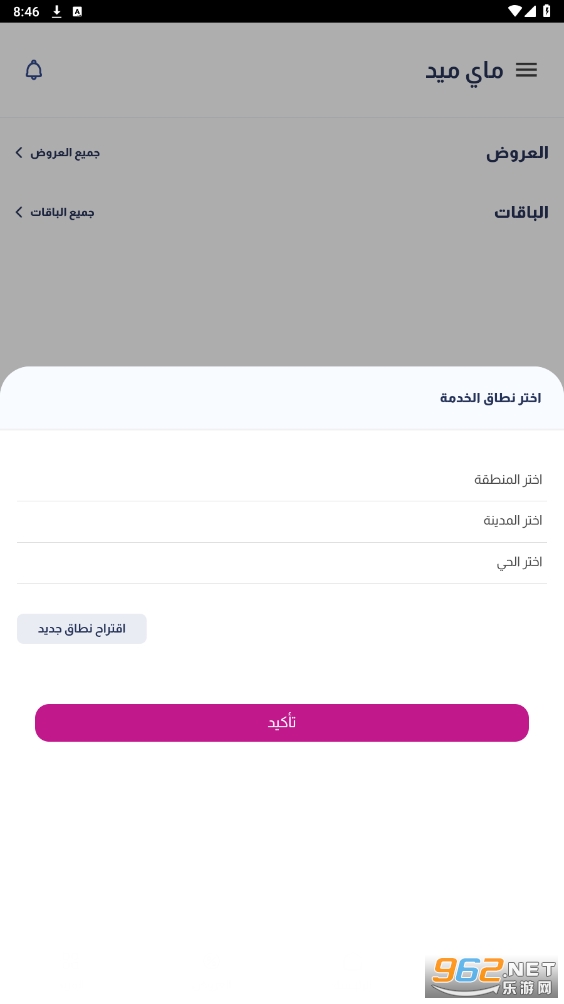
Task: View all offers via جميع العروض
Action: 65,152
